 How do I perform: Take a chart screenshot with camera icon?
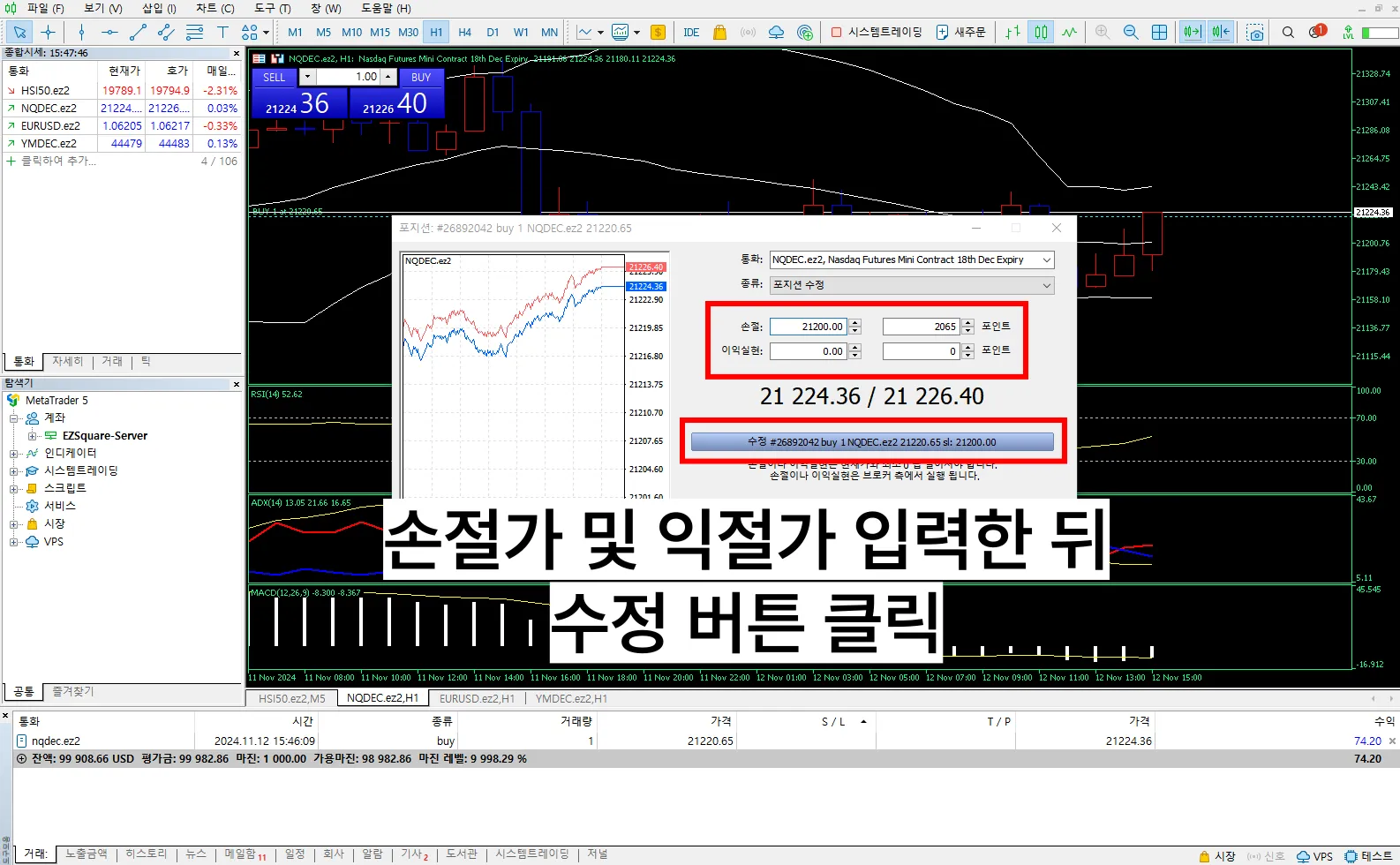click(x=1254, y=32)
